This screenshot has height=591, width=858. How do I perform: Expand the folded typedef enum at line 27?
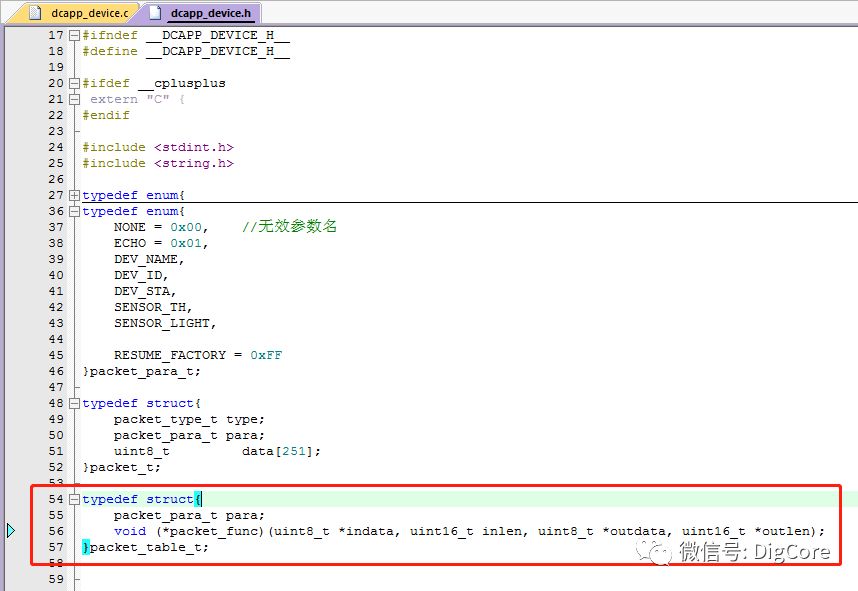pos(74,195)
